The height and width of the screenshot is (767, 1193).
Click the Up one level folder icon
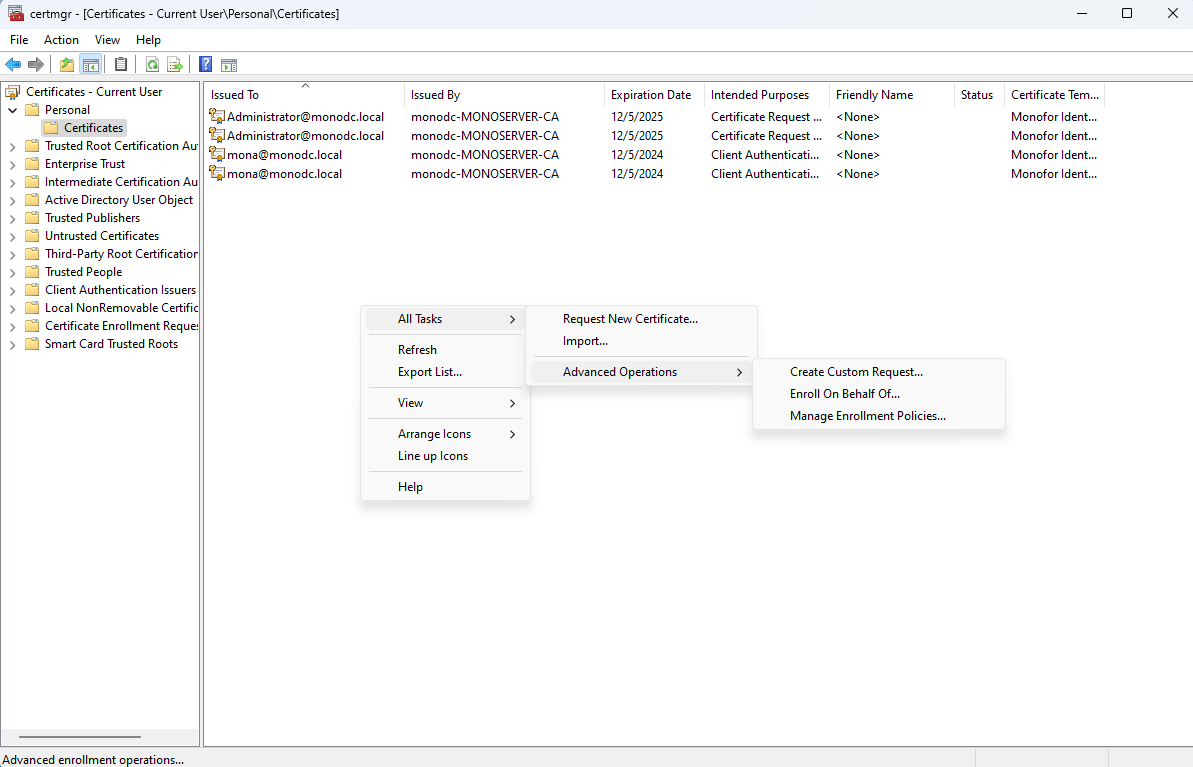point(67,65)
